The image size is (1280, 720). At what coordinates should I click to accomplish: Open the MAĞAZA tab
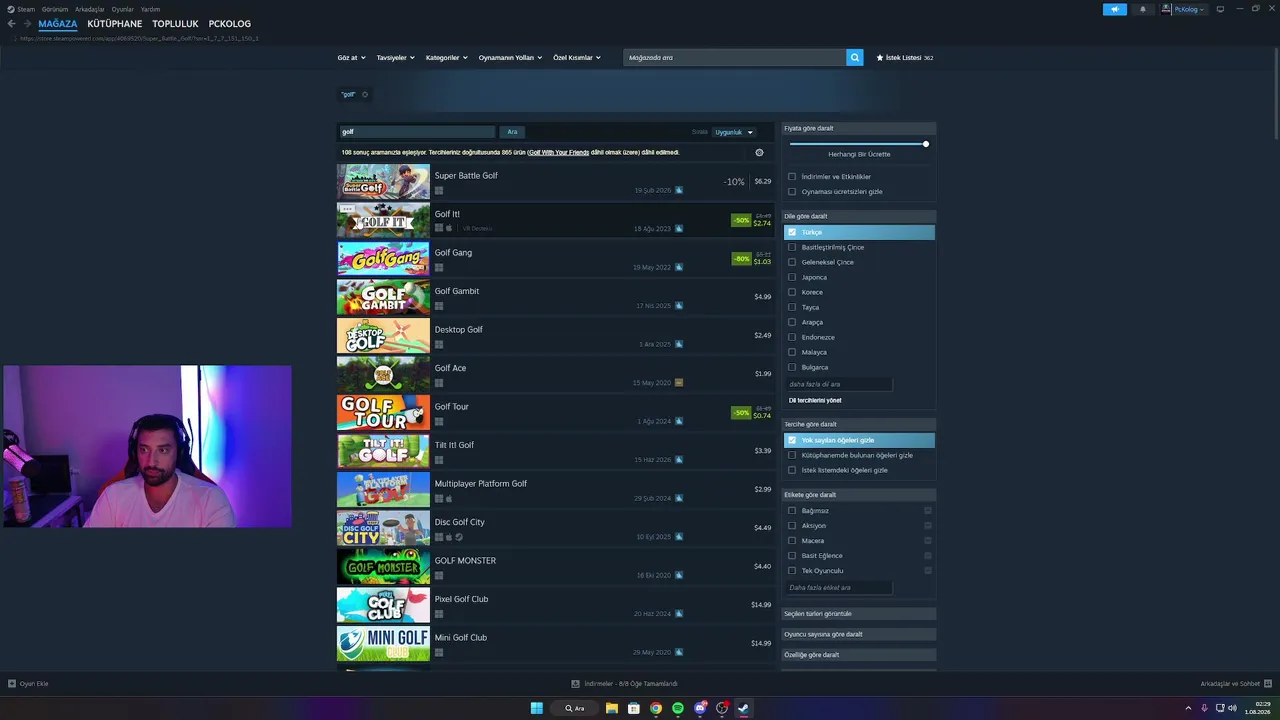58,24
